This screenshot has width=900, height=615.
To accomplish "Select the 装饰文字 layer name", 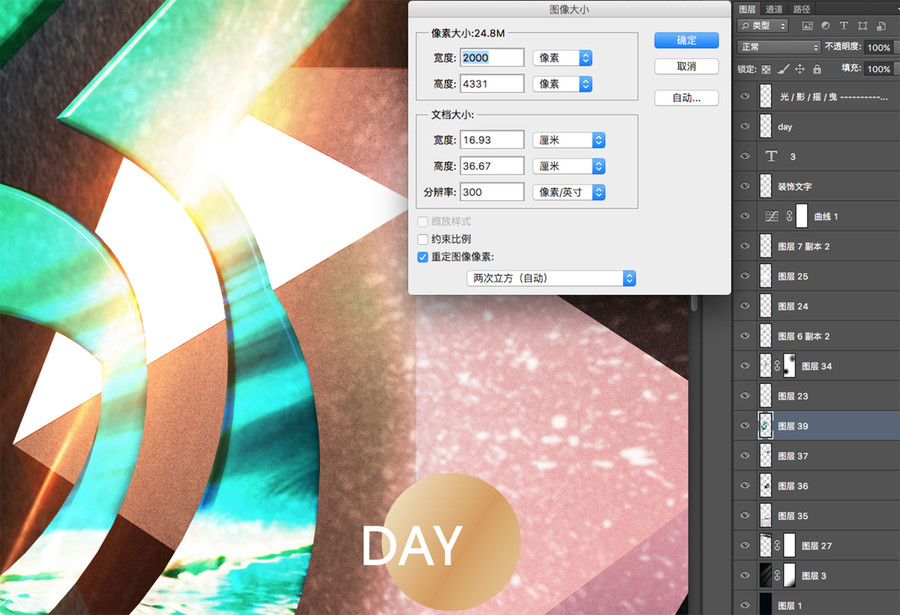I will click(x=794, y=187).
